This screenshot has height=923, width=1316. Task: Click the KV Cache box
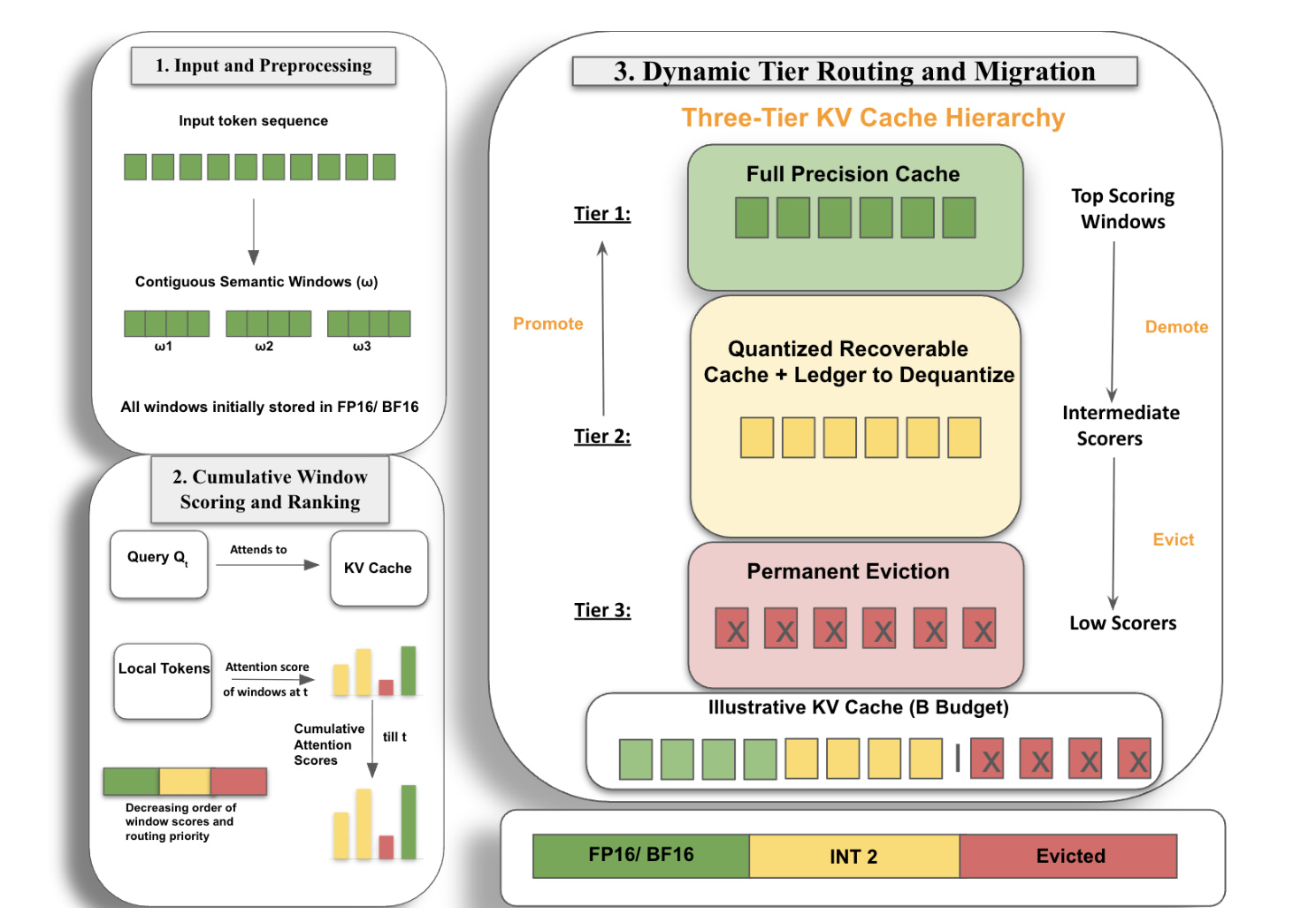pos(379,568)
